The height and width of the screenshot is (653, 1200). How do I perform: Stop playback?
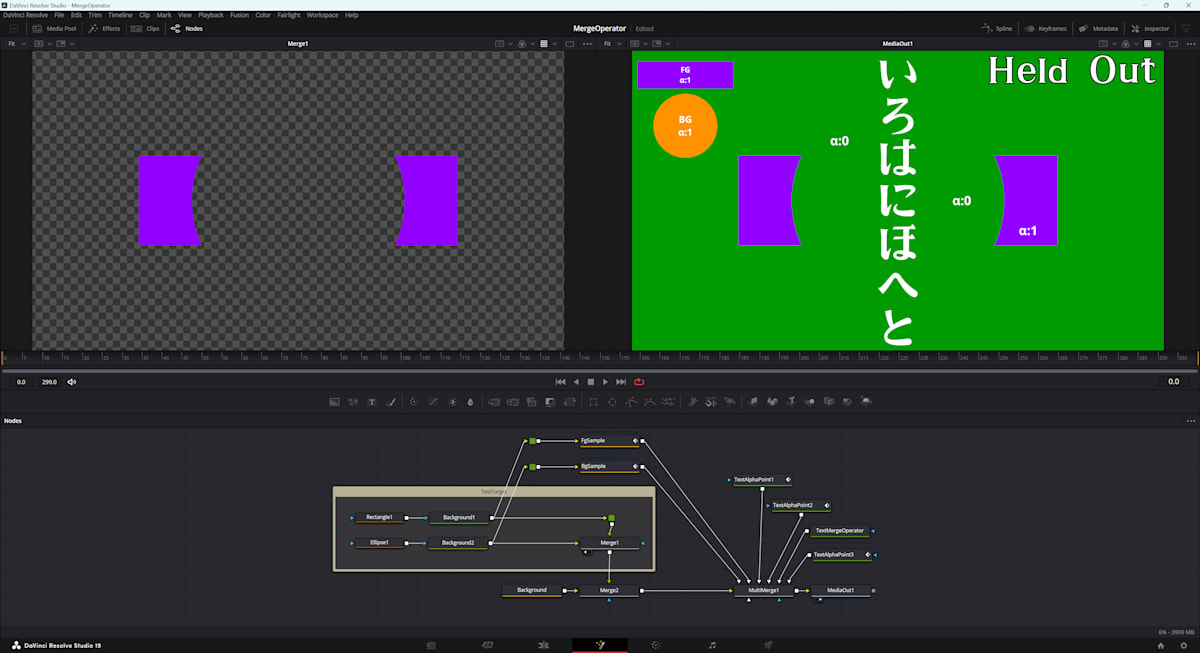click(x=590, y=382)
